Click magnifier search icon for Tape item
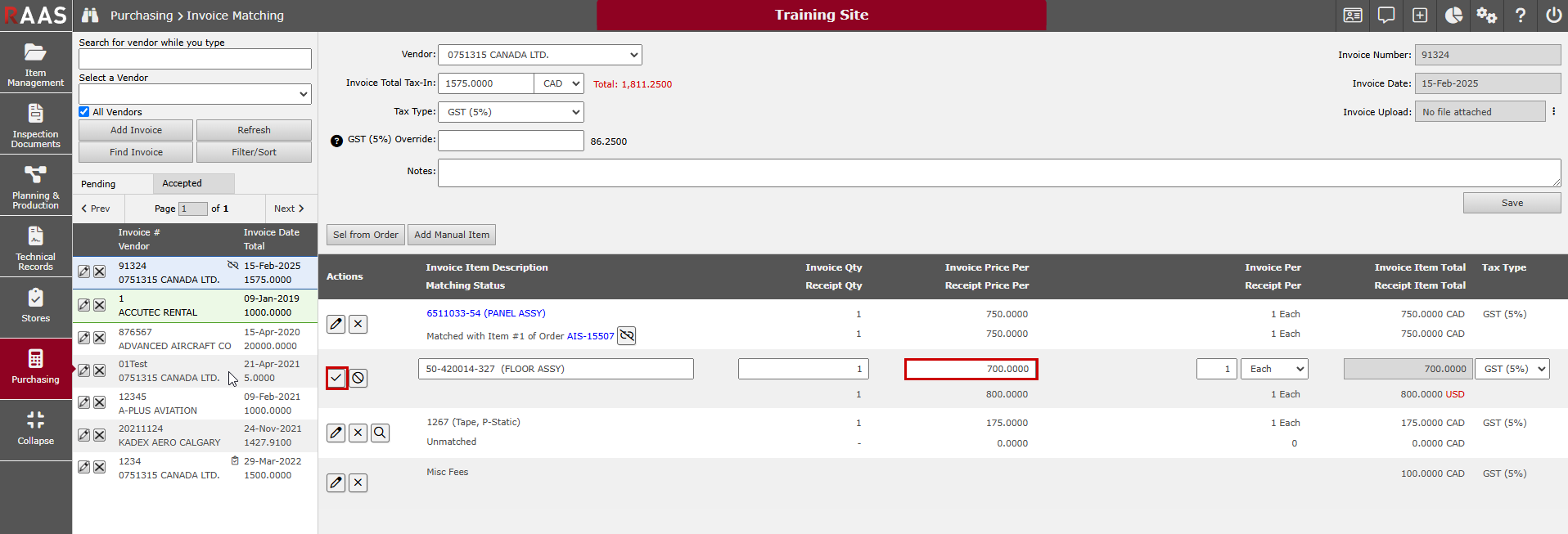Image resolution: width=1568 pixels, height=534 pixels. (380, 433)
